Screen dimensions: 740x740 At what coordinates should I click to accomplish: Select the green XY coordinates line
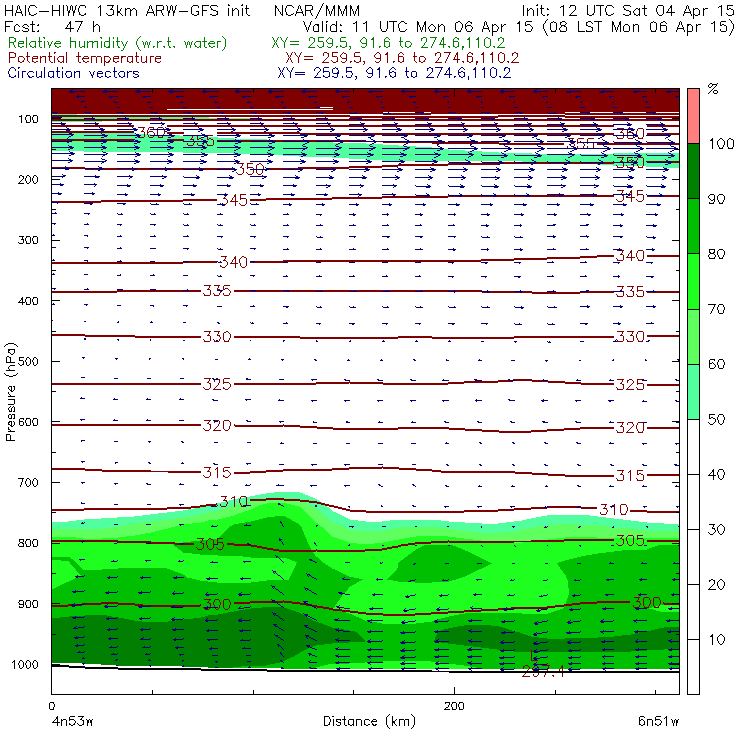(x=388, y=43)
